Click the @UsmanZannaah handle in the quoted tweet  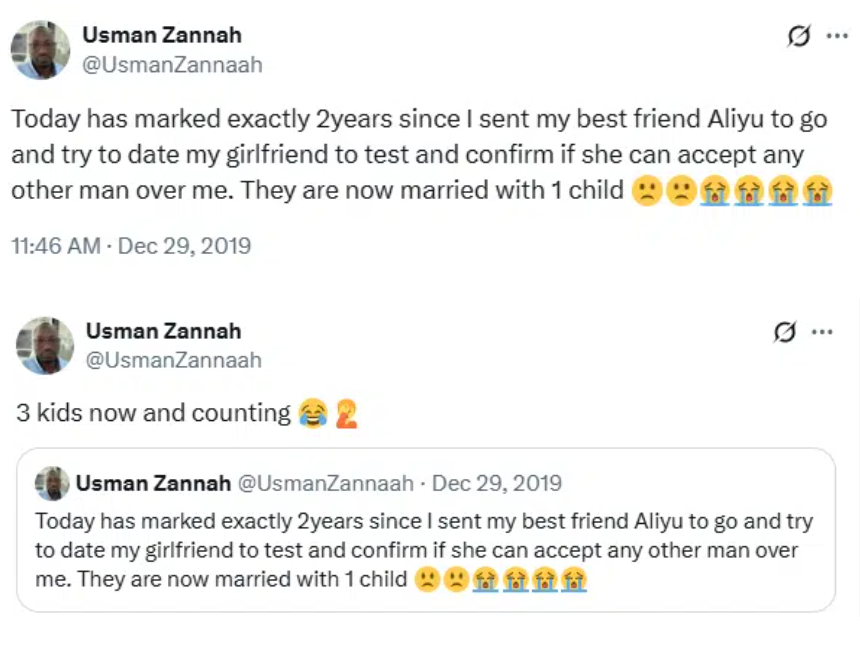(x=325, y=483)
